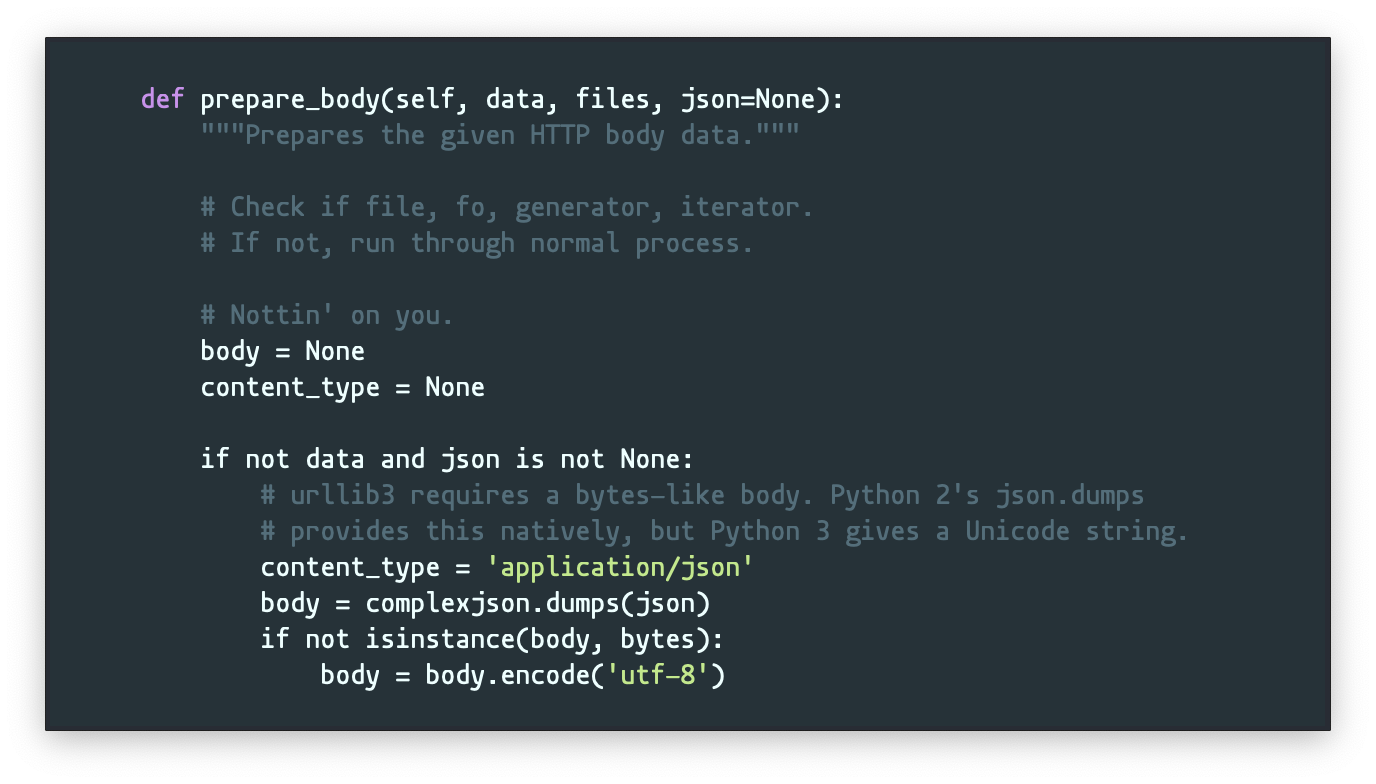Image resolution: width=1376 pixels, height=784 pixels.
Task: Click the 'def' keyword
Action: (163, 99)
